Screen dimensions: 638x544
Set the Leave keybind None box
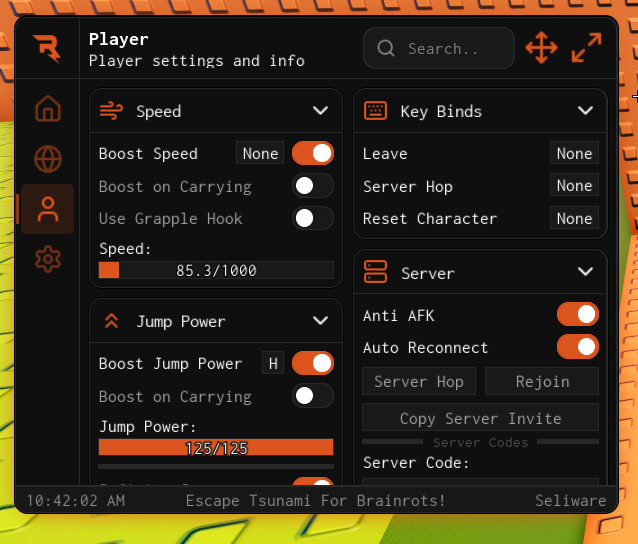[x=574, y=153]
